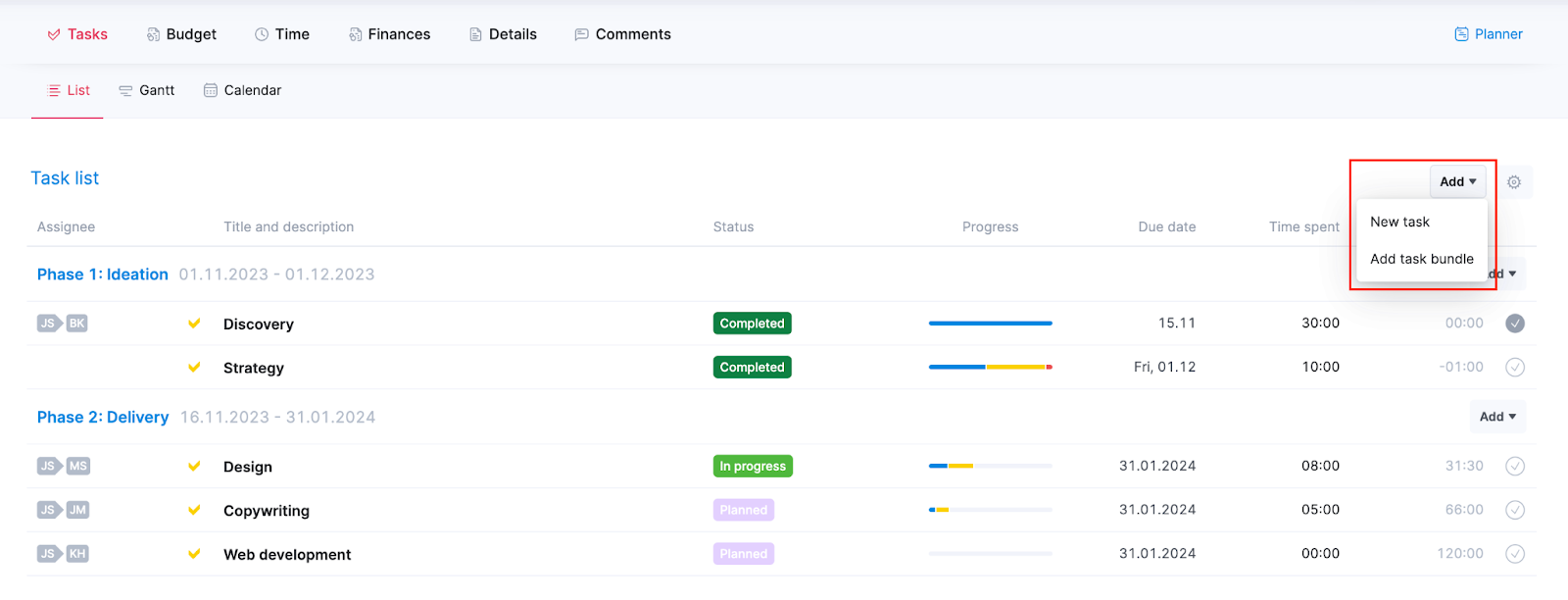Click Completed status of Strategy
Image resolution: width=1568 pixels, height=600 pixels.
coord(753,368)
